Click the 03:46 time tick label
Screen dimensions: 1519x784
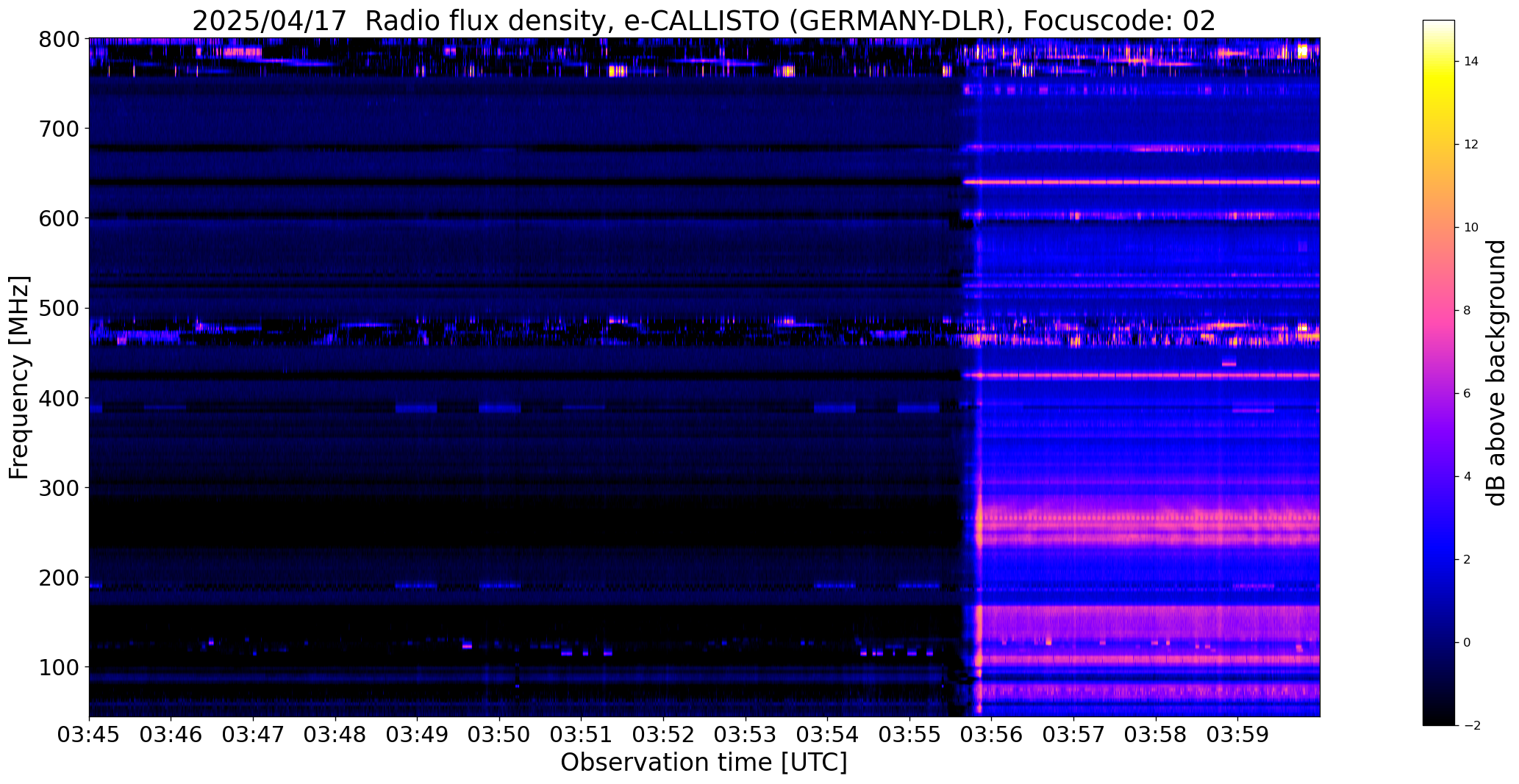[x=171, y=736]
